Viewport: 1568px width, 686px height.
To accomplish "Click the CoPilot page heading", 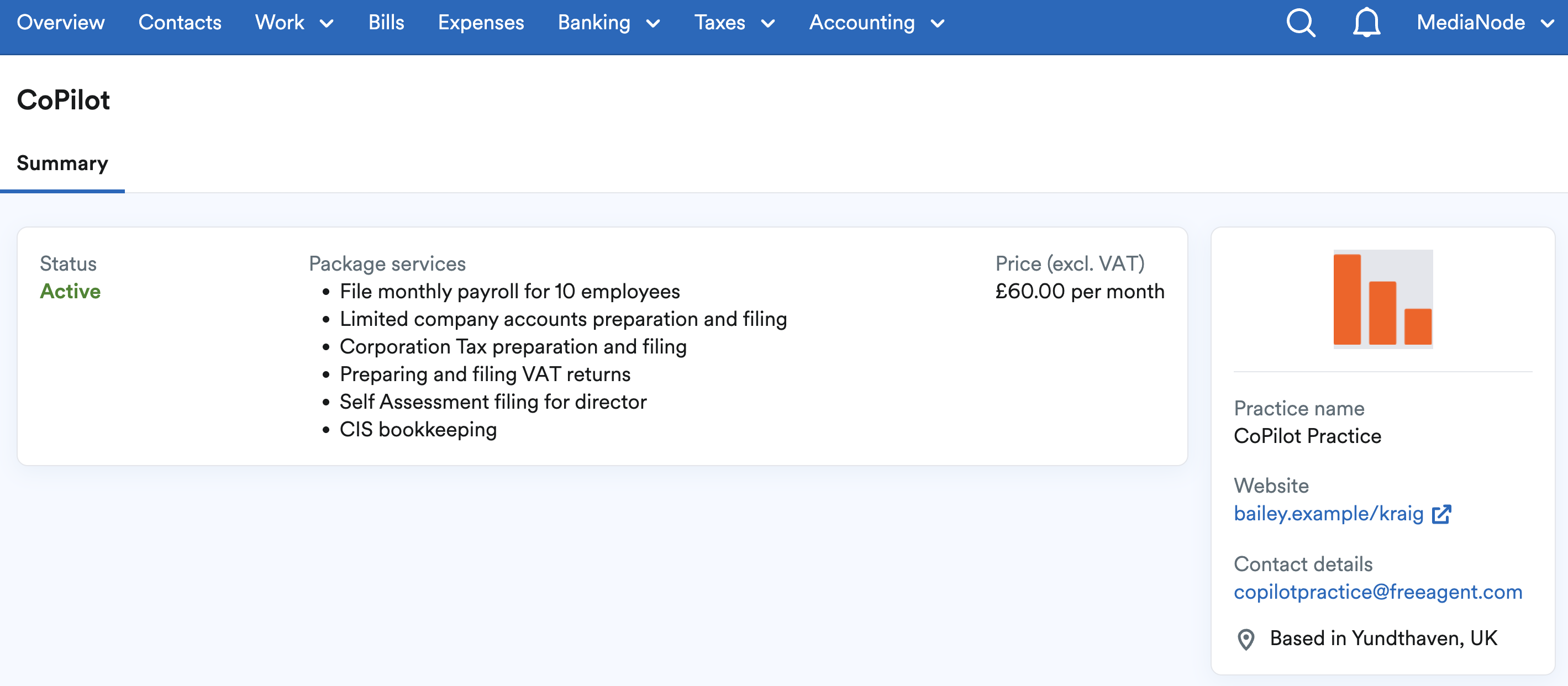I will tap(64, 100).
